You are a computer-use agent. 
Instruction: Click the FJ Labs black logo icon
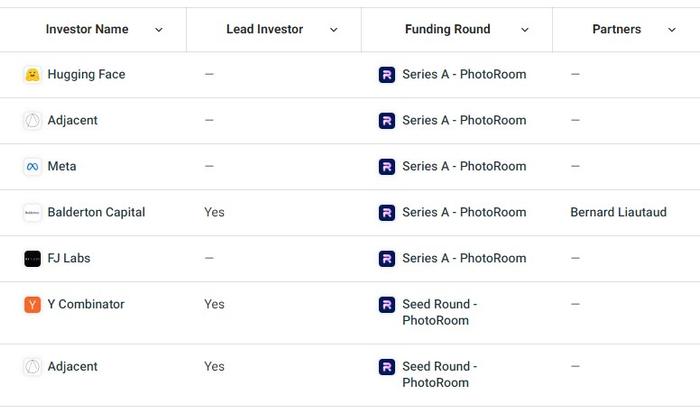tap(32, 259)
